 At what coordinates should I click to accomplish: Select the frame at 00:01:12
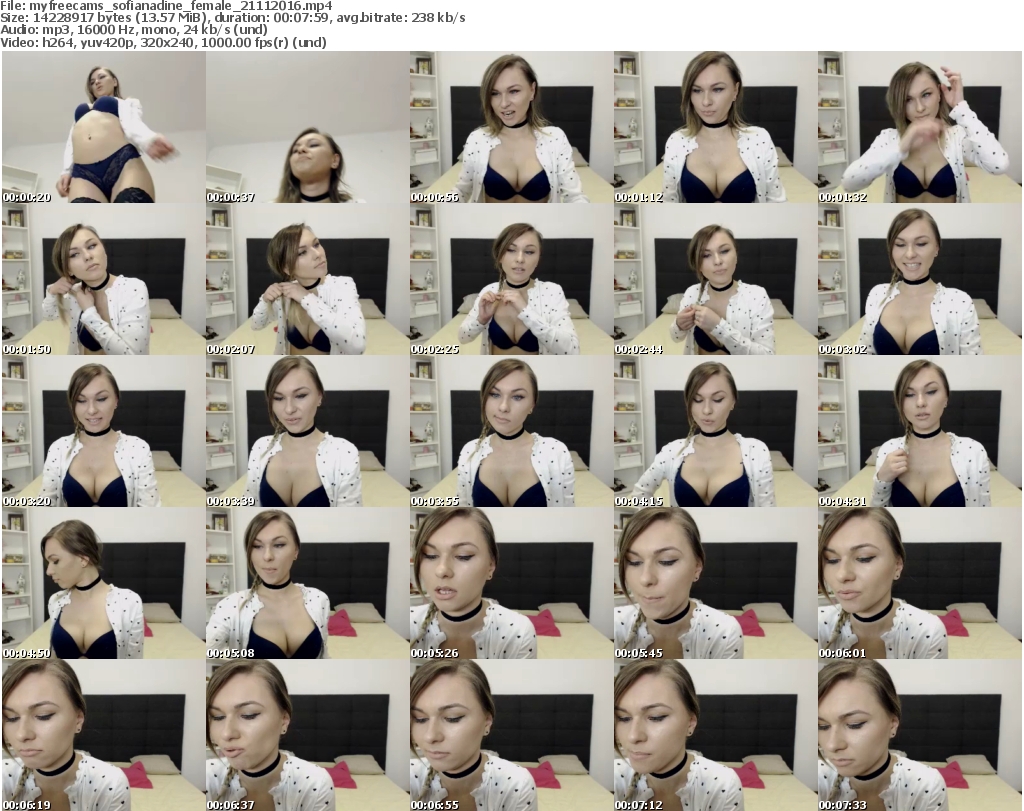pyautogui.click(x=715, y=127)
